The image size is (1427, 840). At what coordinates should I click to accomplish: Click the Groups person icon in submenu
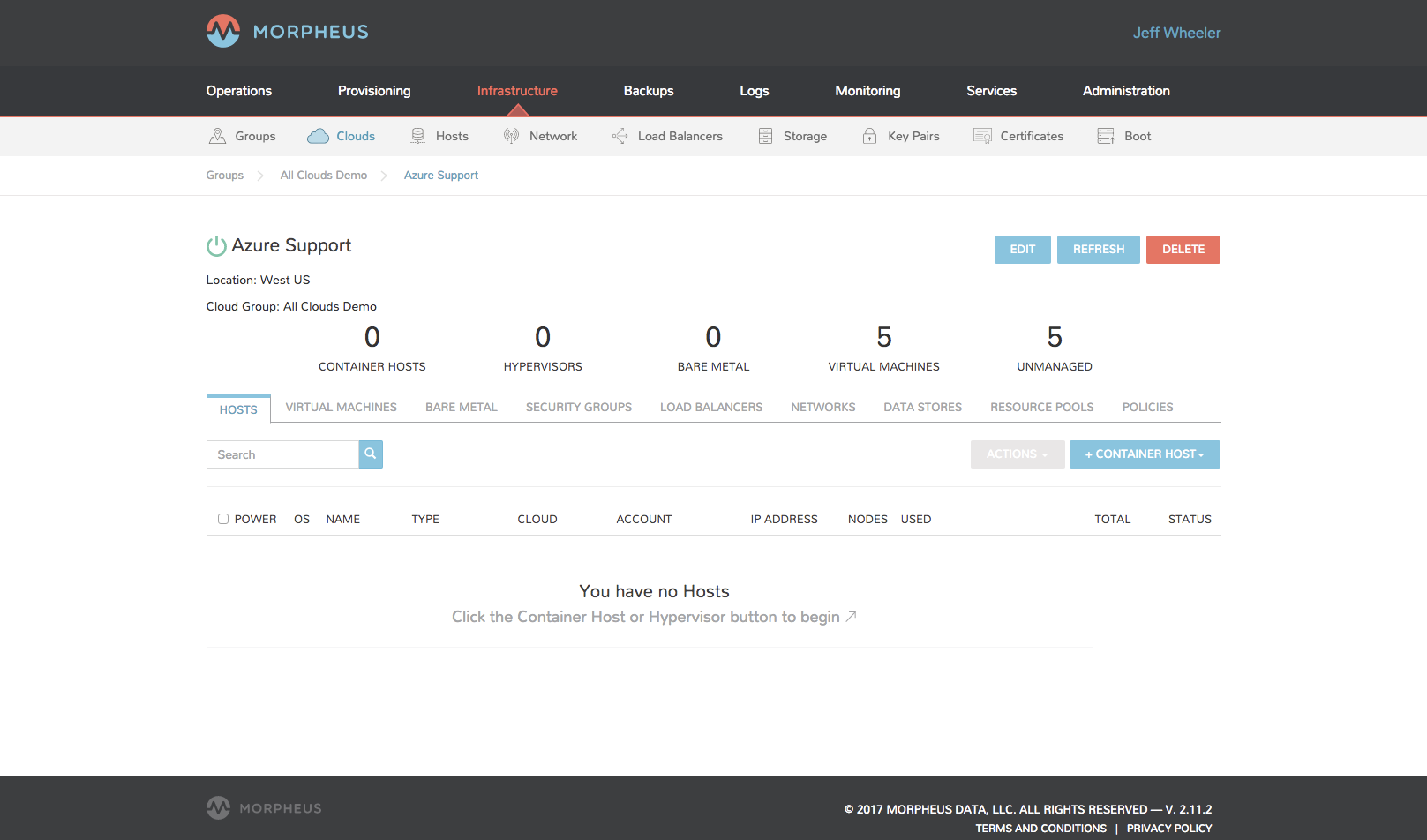point(217,136)
